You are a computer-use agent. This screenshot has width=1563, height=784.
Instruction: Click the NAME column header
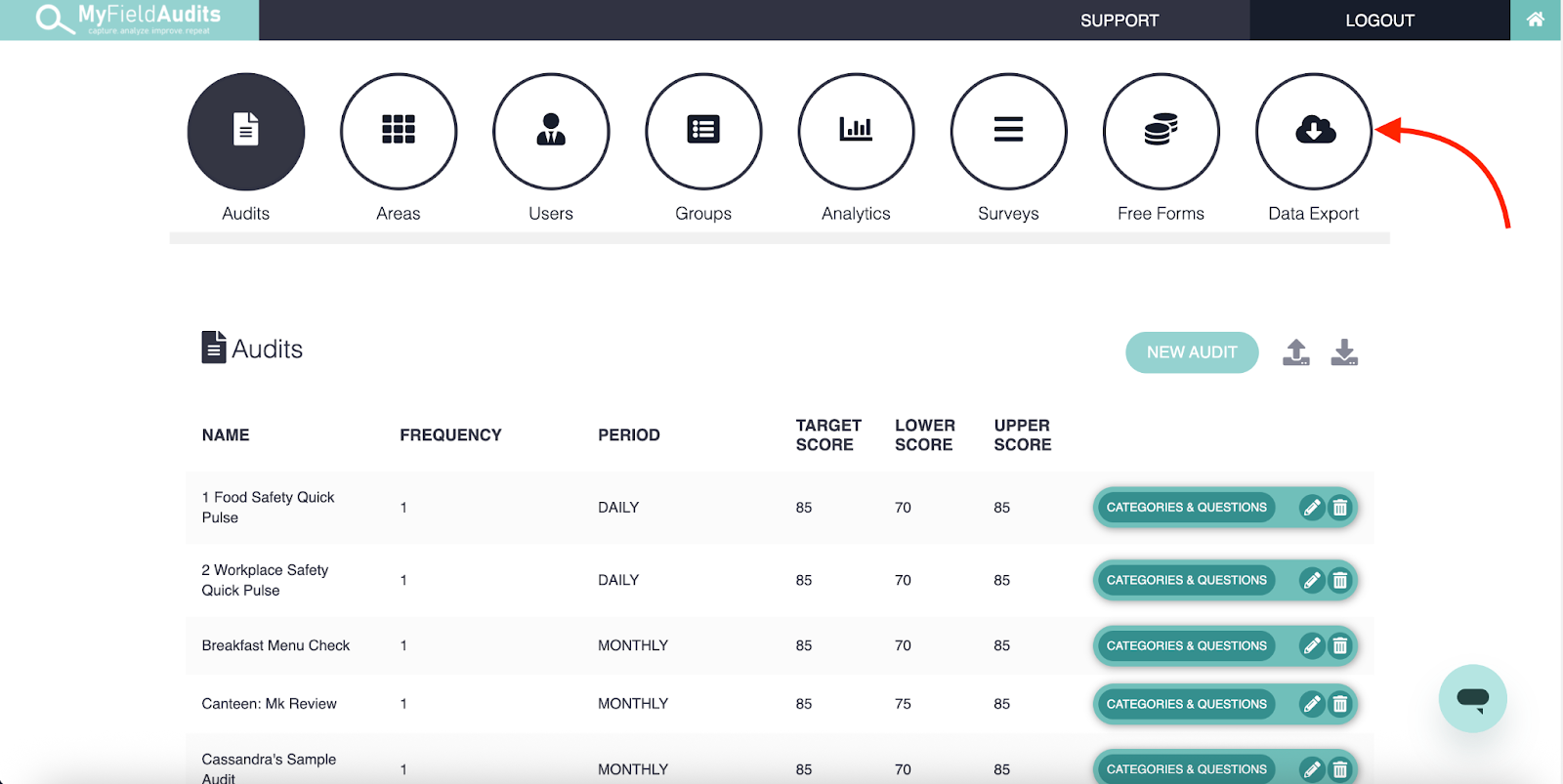point(226,435)
